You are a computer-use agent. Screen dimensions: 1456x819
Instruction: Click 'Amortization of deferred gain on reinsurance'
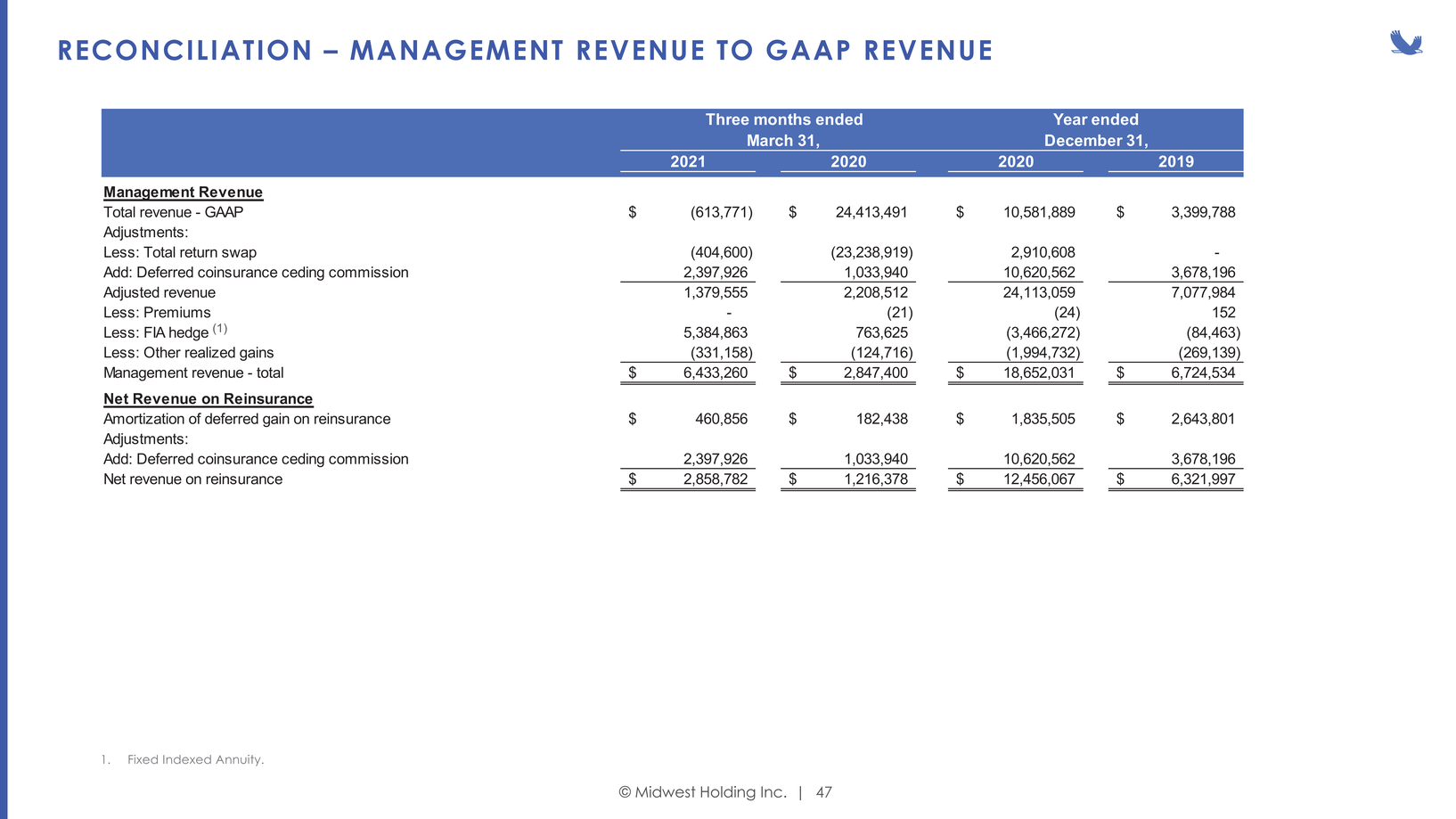pyautogui.click(x=247, y=419)
